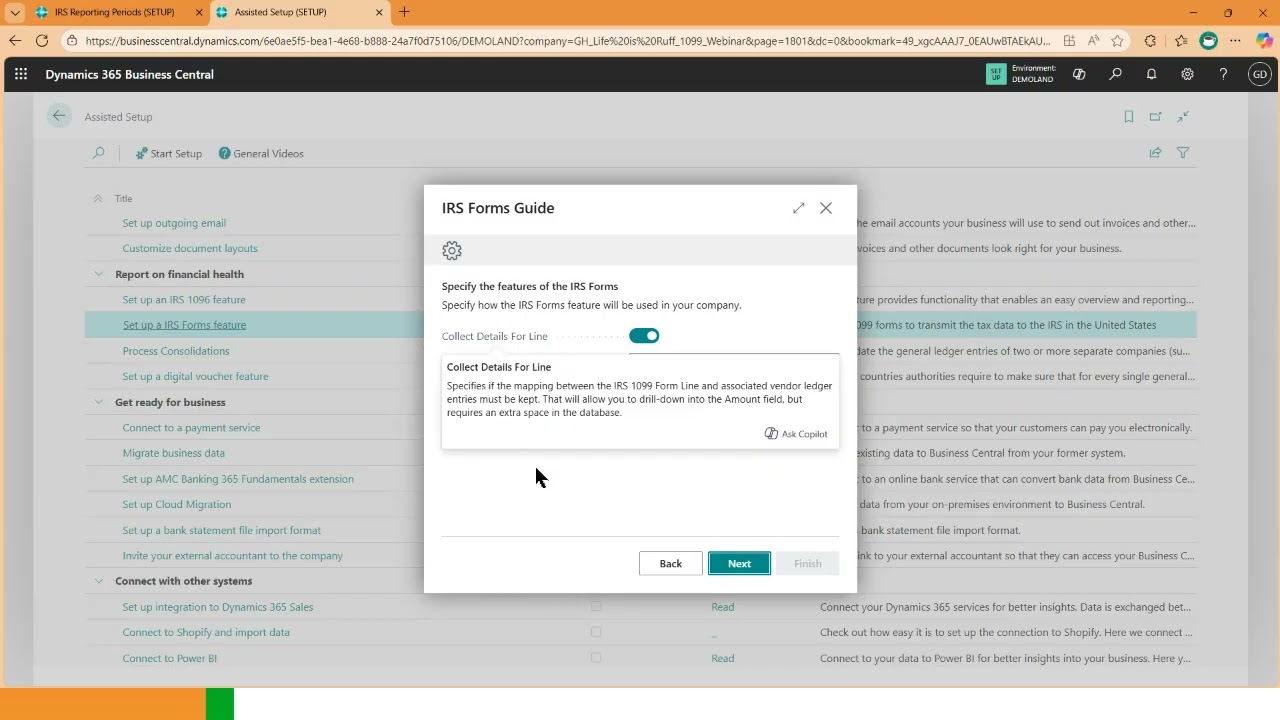Image resolution: width=1280 pixels, height=720 pixels.
Task: Open browser extensions puzzle icon
Action: pos(1150,41)
